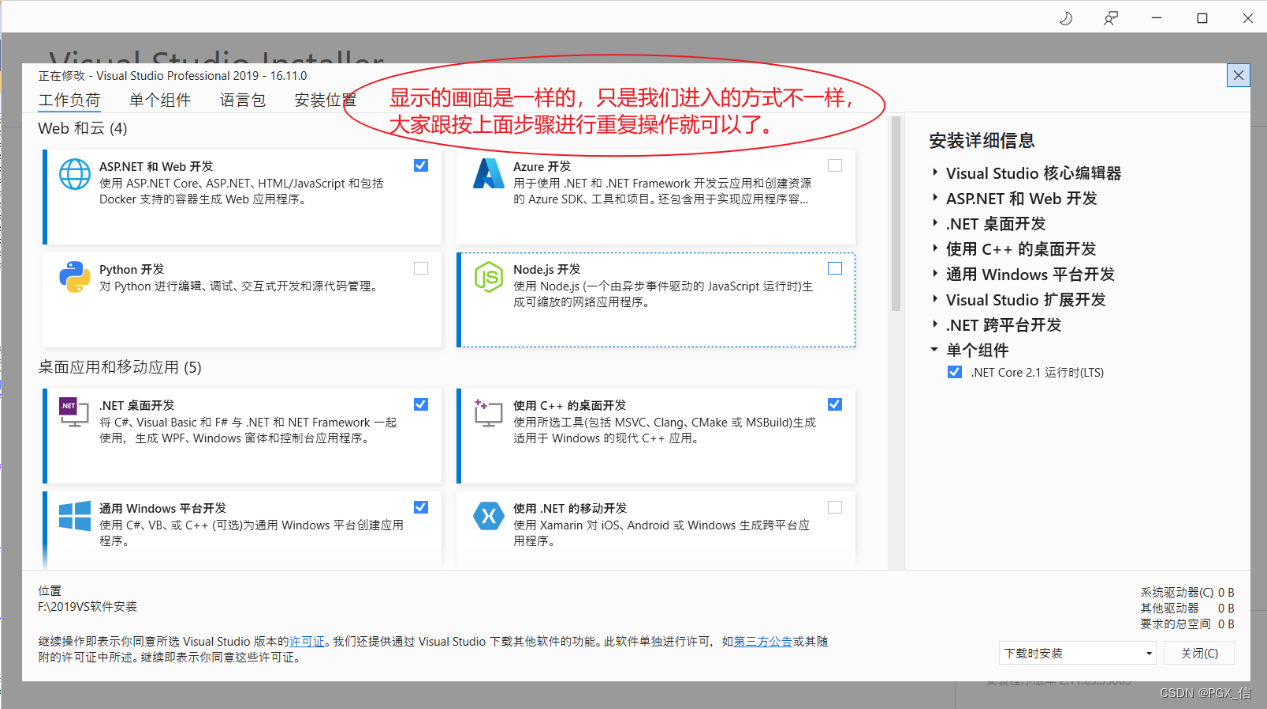Image resolution: width=1267 pixels, height=709 pixels.
Task: Click the ASP.NET globe workload icon
Action: pos(75,174)
